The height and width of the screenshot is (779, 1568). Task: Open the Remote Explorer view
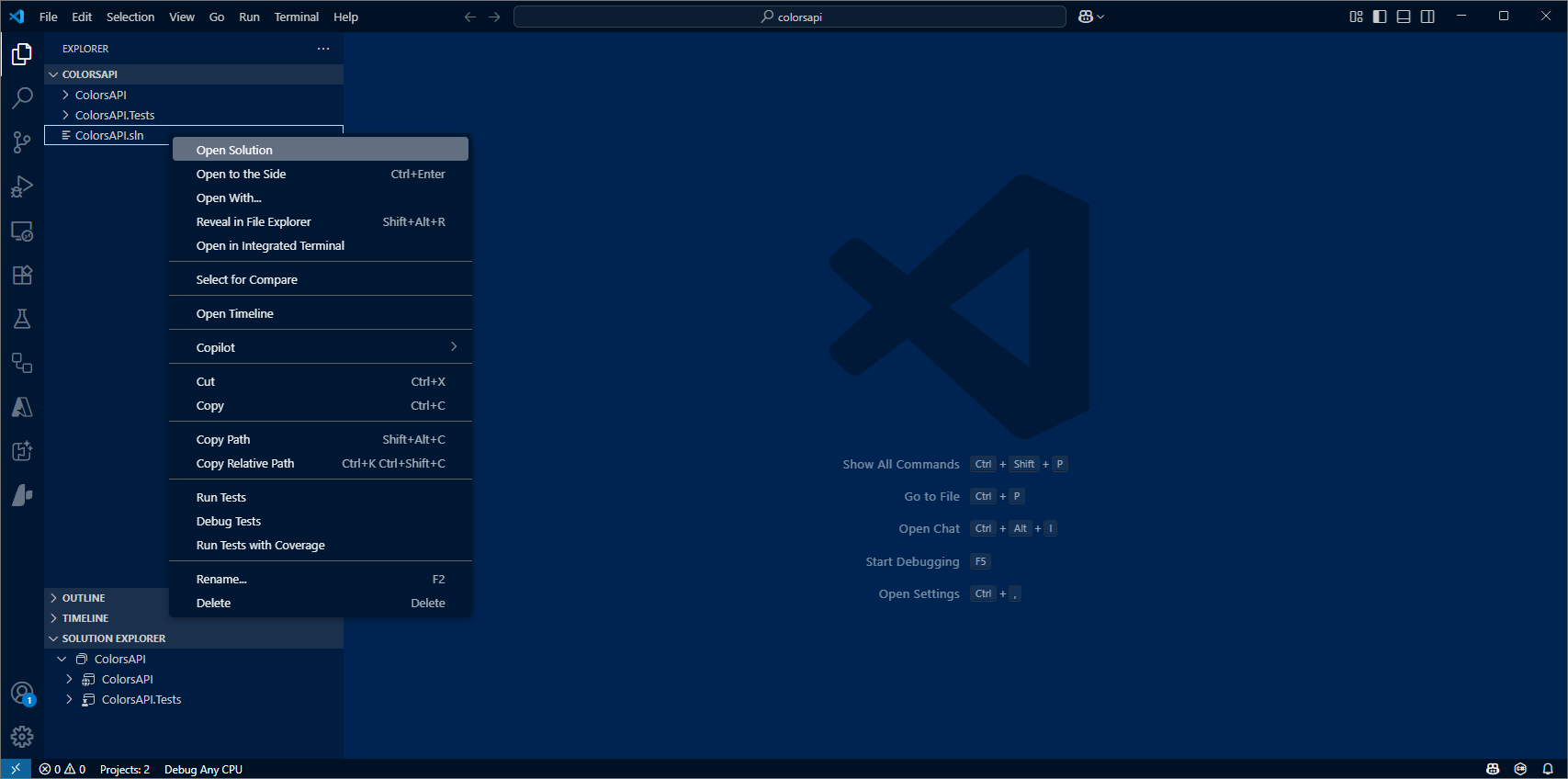(22, 231)
